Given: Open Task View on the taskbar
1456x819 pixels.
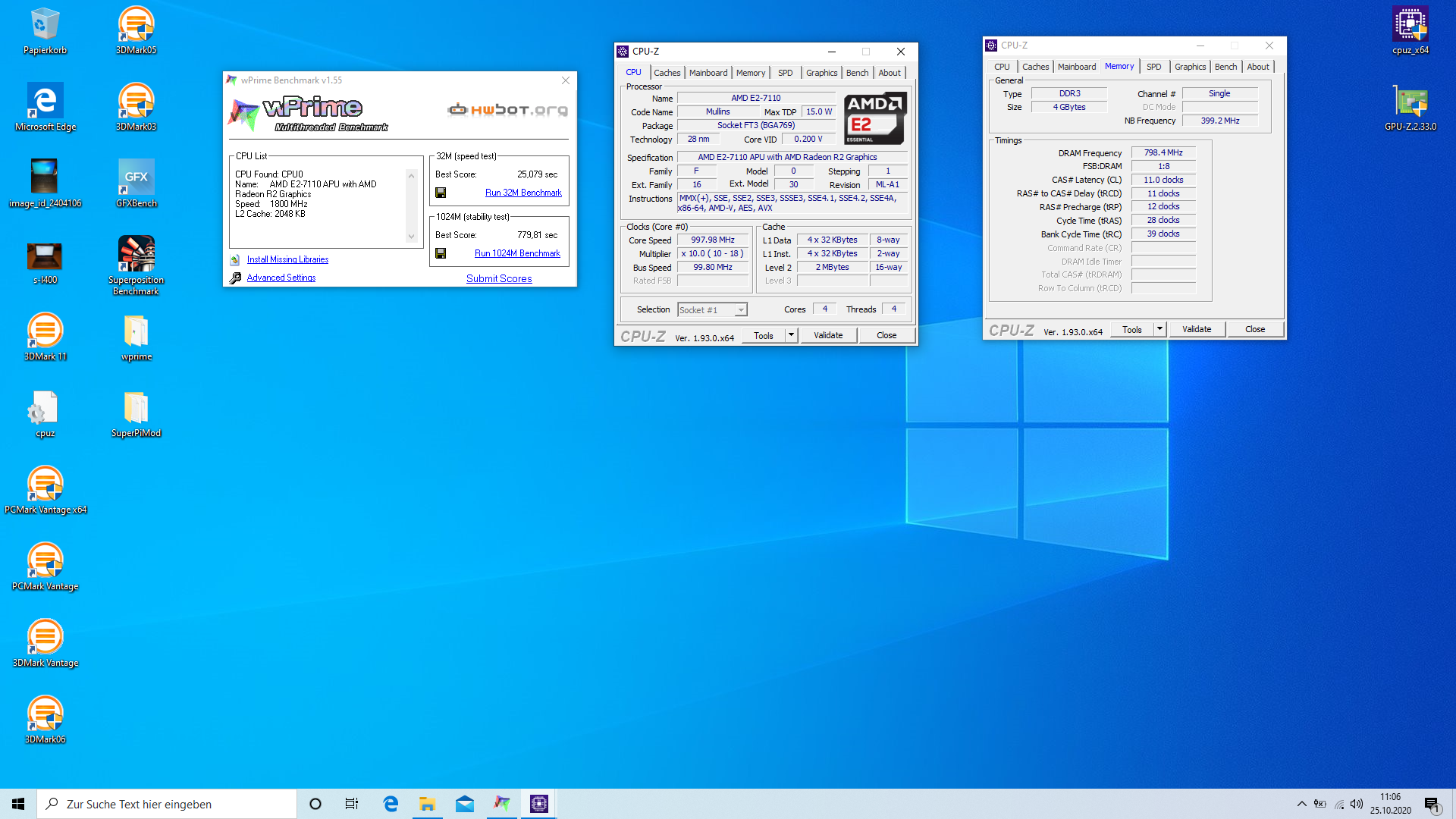Looking at the screenshot, I should 352,804.
